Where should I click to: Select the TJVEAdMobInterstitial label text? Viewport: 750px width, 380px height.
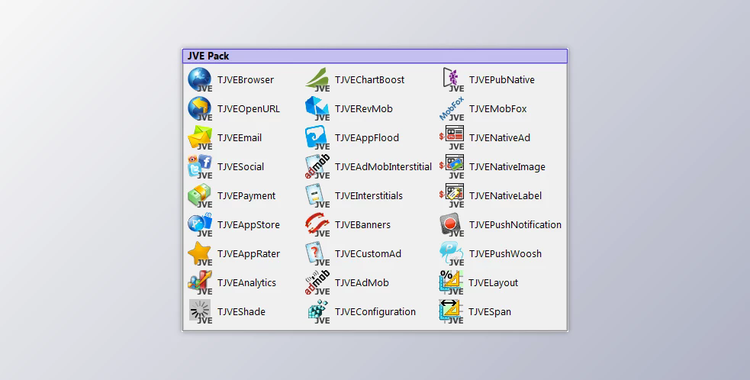coord(383,167)
